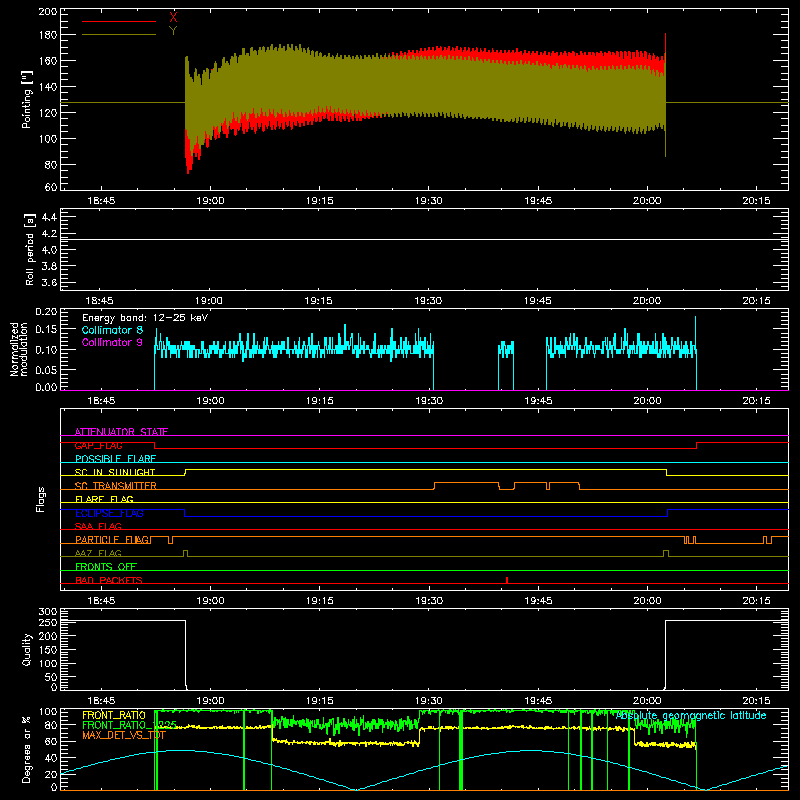
Task: Click the red 'X' legend label
Action: [173, 17]
